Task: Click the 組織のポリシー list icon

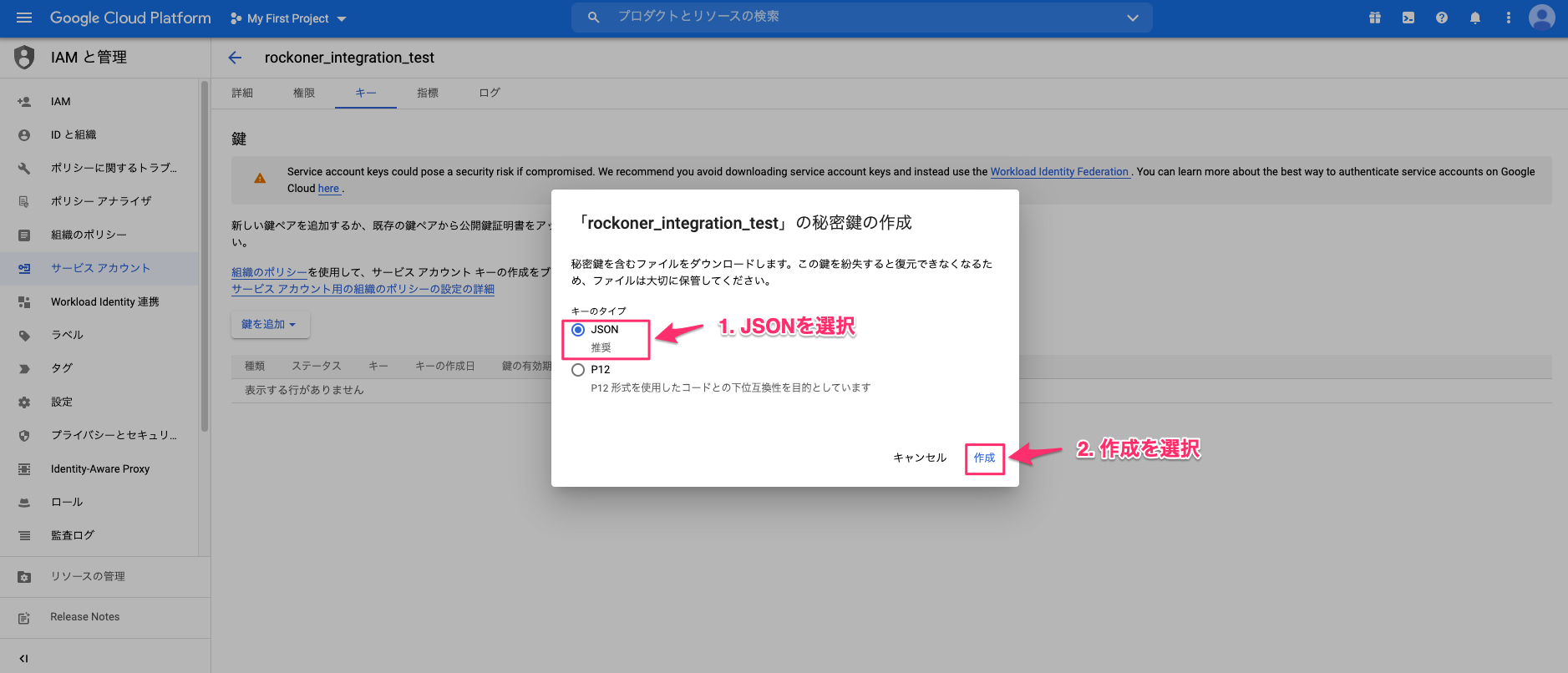Action: click(24, 235)
